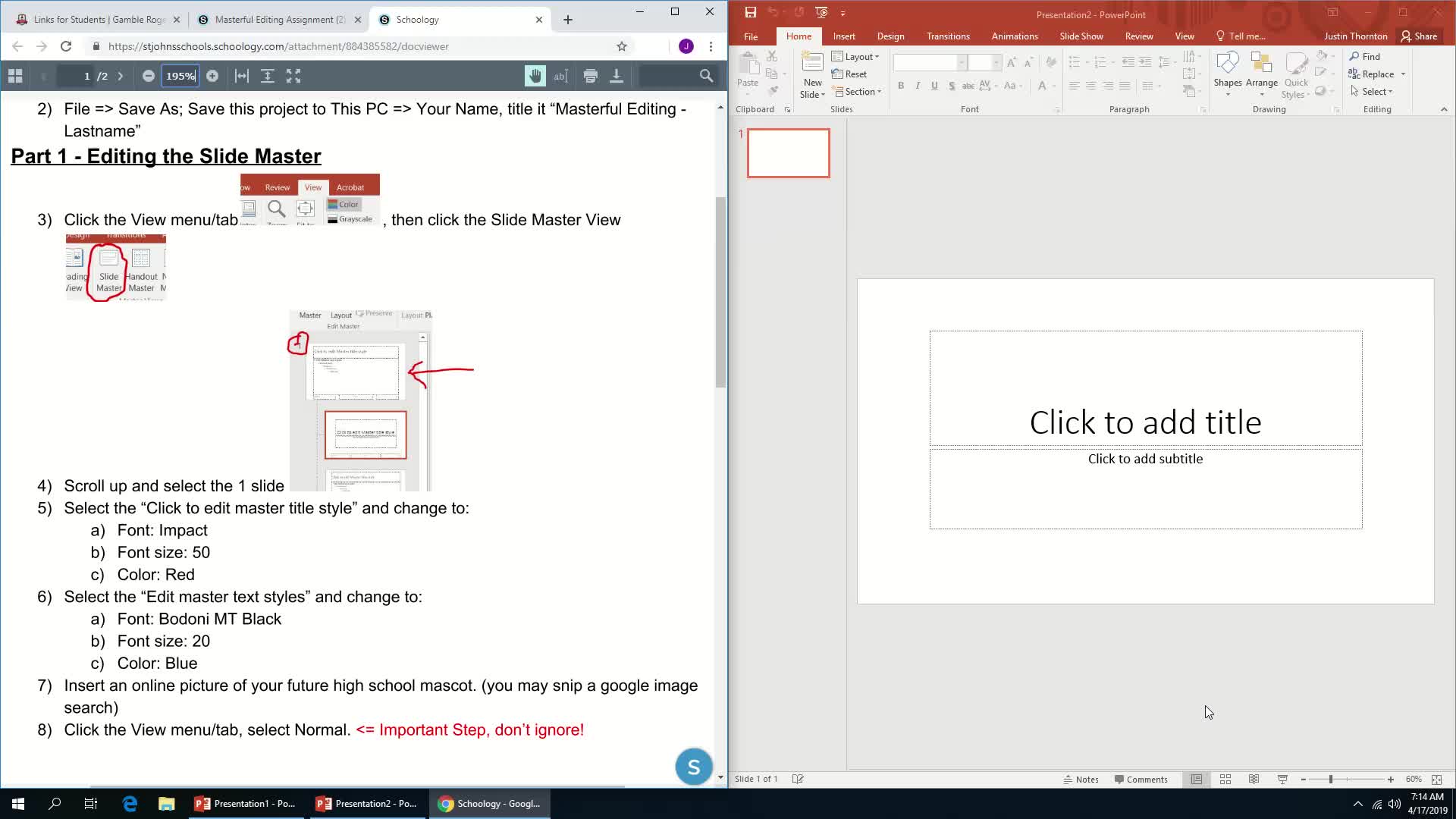Screen dimensions: 1456x819
Task: Open the Transitions tab in ribbon
Action: tap(948, 36)
